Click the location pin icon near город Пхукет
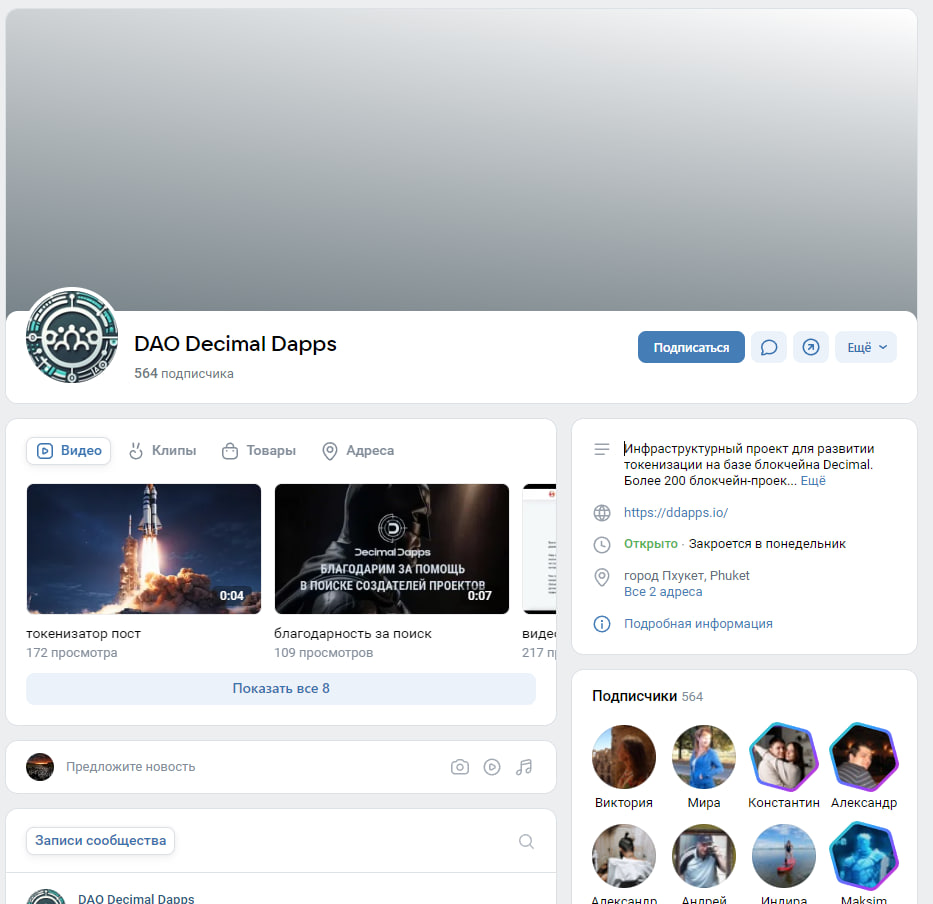933x904 pixels. pyautogui.click(x=601, y=577)
